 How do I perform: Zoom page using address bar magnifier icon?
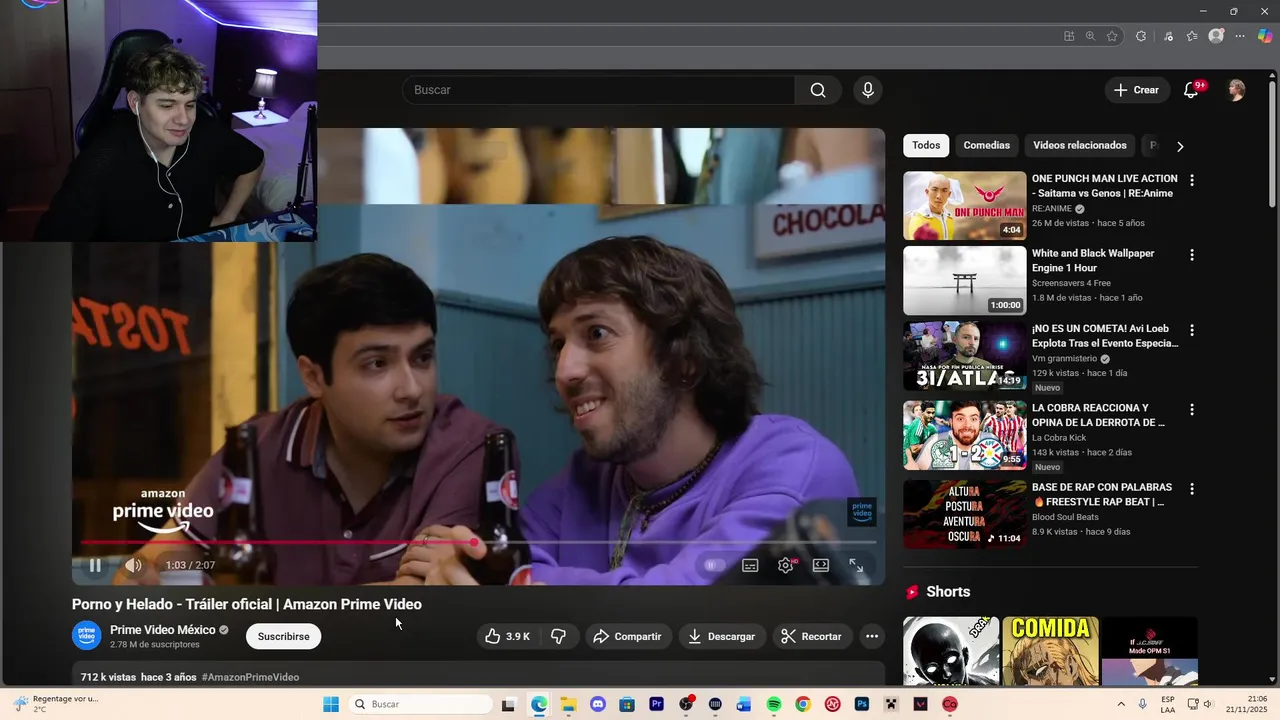(x=1091, y=36)
